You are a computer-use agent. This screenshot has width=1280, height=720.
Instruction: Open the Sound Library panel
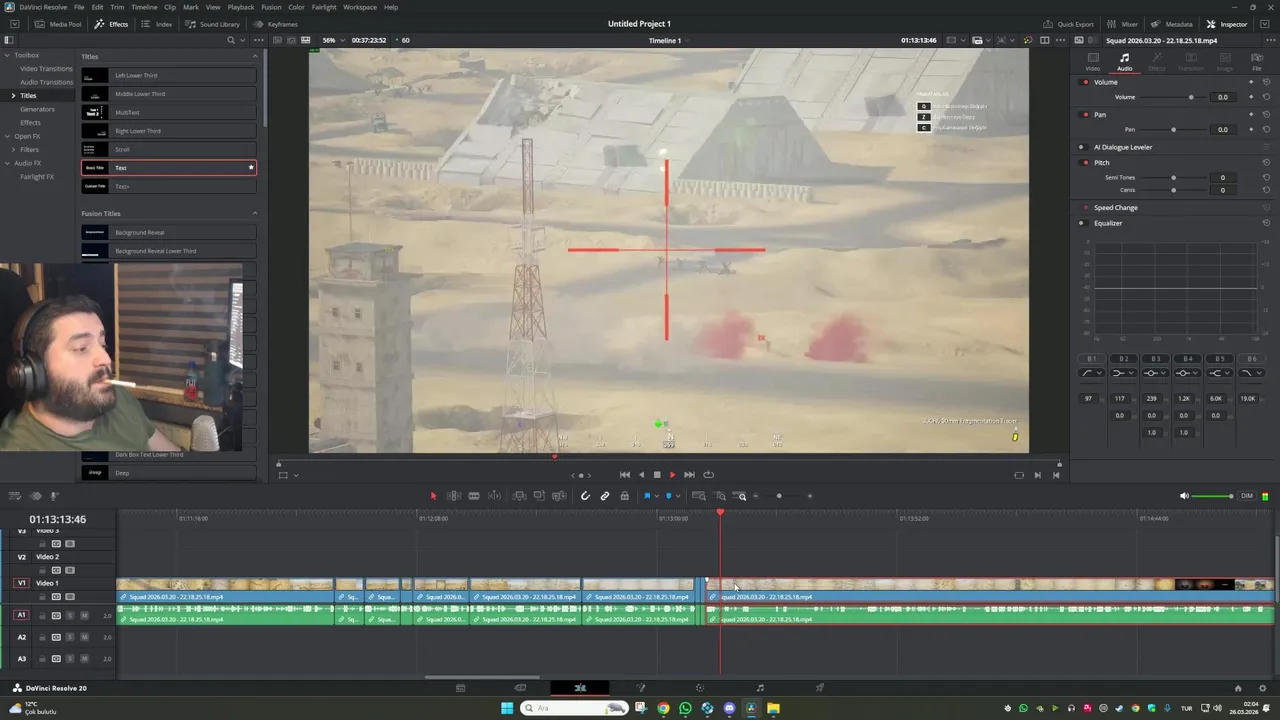click(x=214, y=24)
